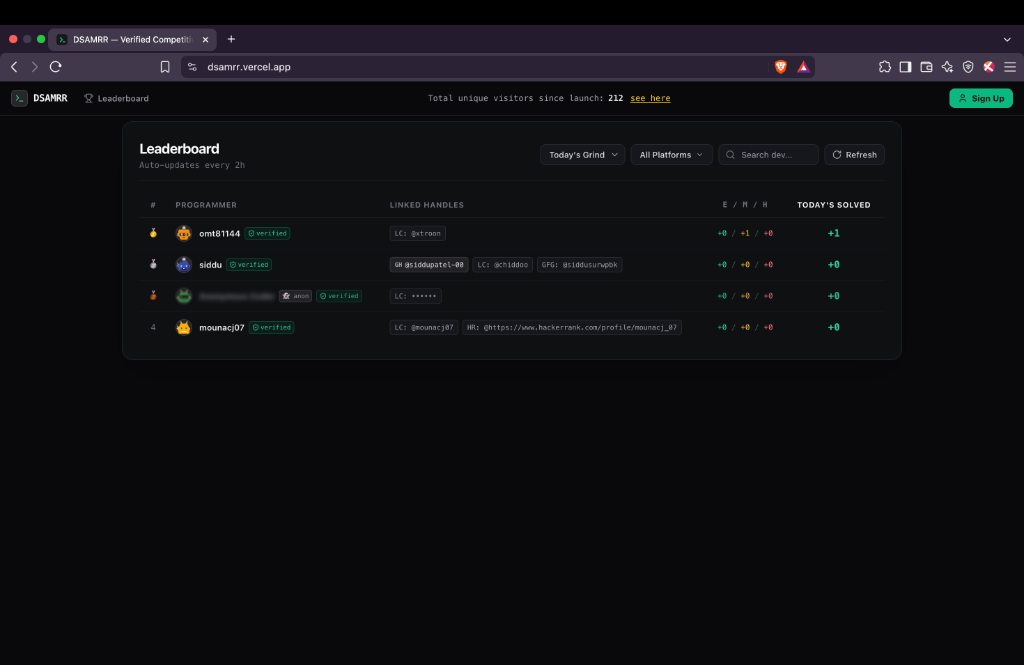Select the DSAMRR browser tab
1024x665 pixels.
pyautogui.click(x=132, y=39)
